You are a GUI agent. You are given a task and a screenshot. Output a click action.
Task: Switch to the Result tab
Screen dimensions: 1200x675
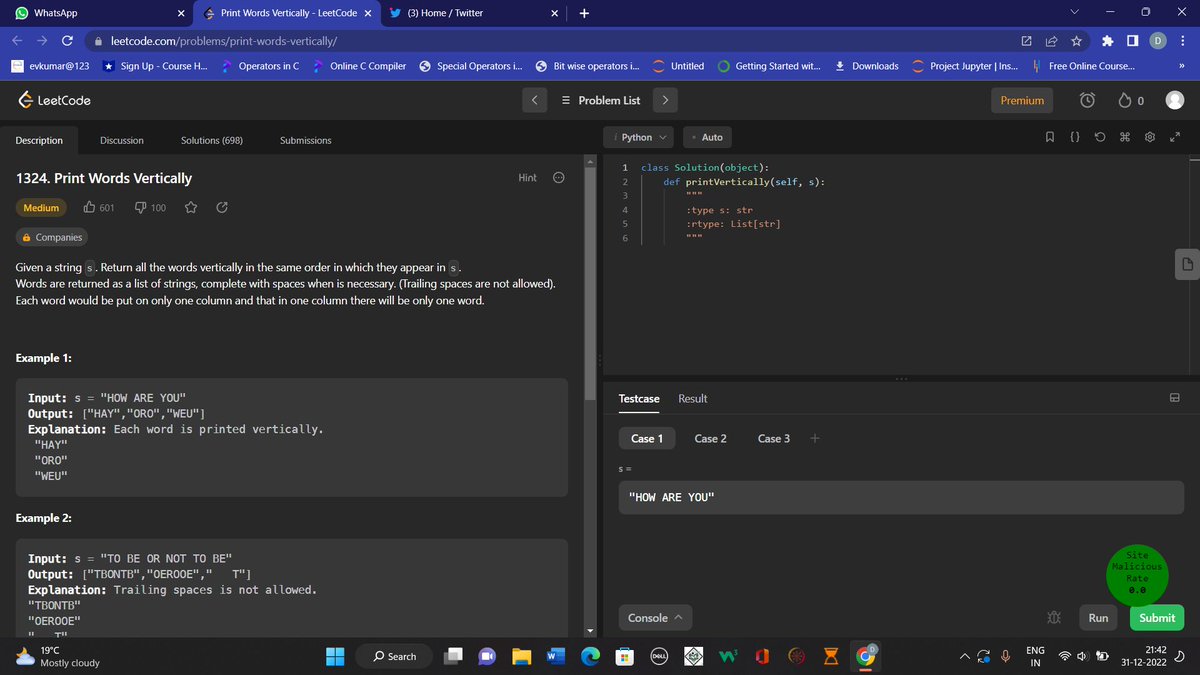(x=692, y=398)
